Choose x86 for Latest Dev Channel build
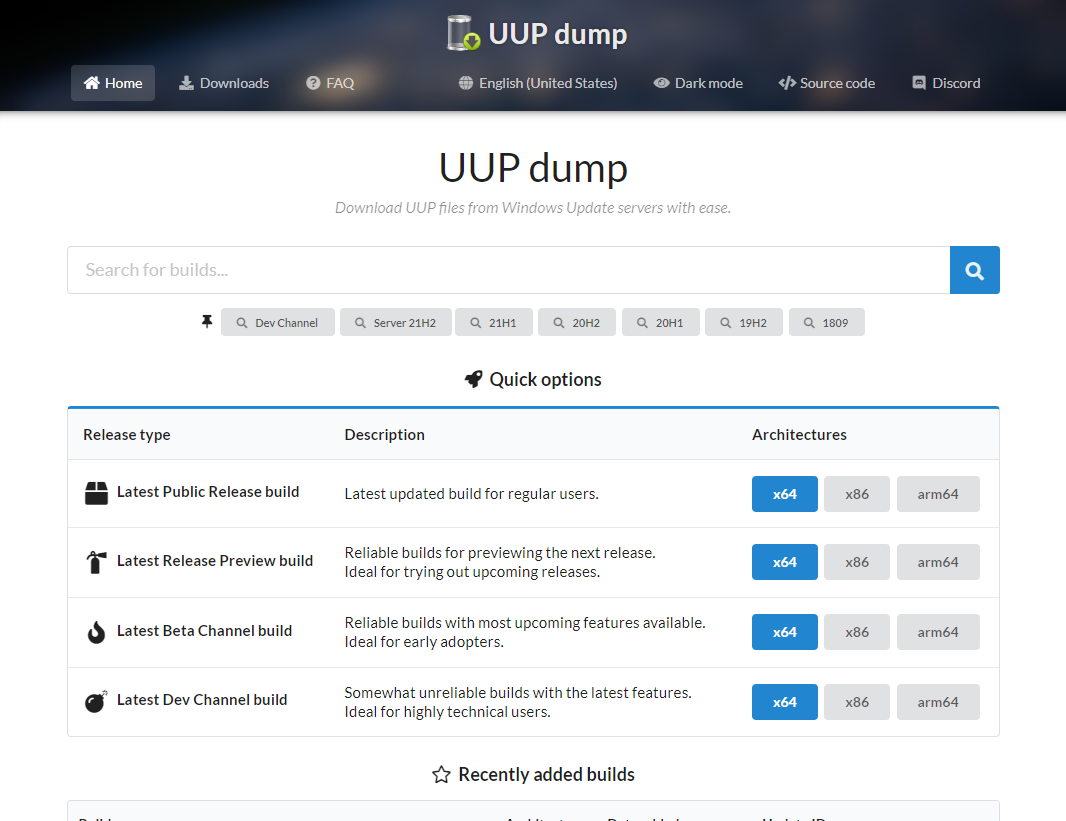The height and width of the screenshot is (821, 1066). coord(857,702)
